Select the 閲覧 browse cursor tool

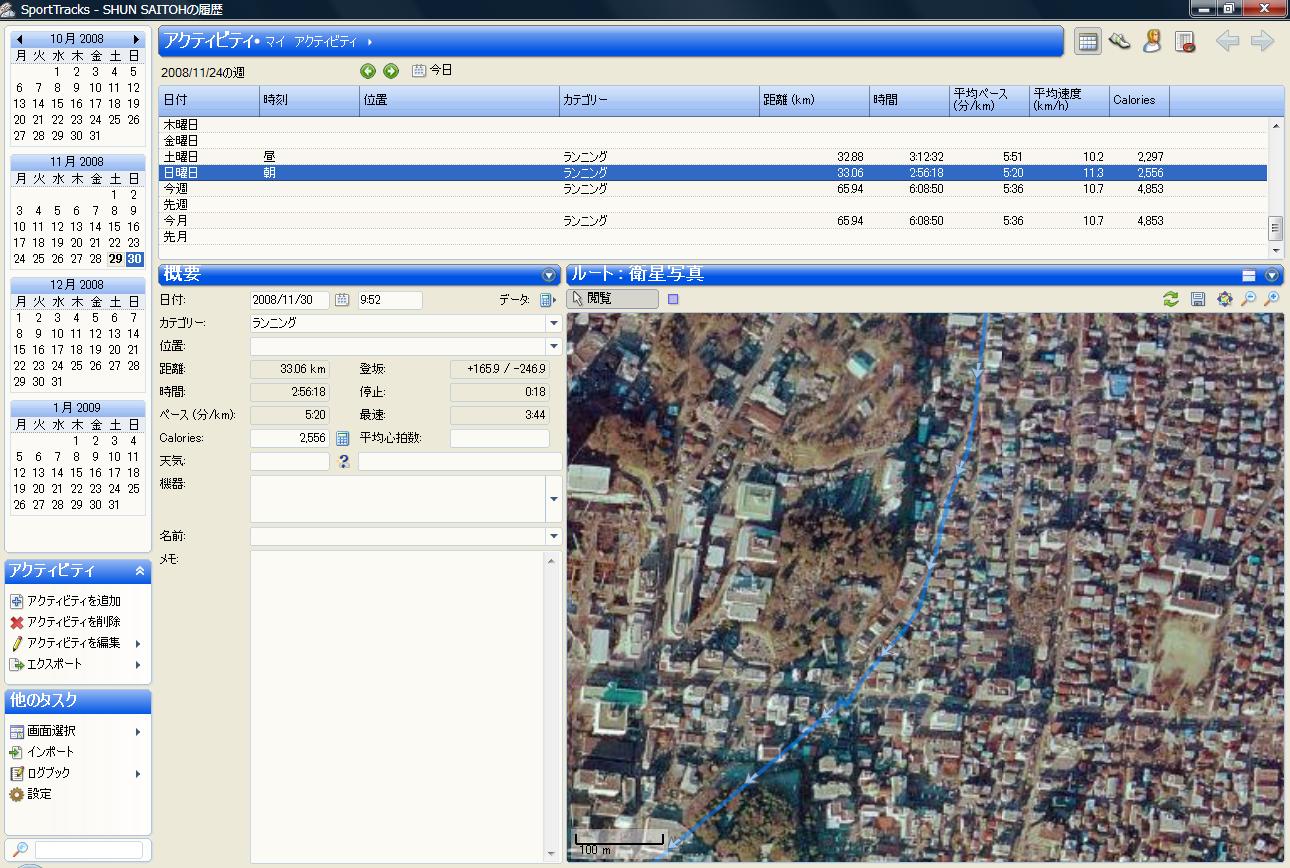(613, 299)
